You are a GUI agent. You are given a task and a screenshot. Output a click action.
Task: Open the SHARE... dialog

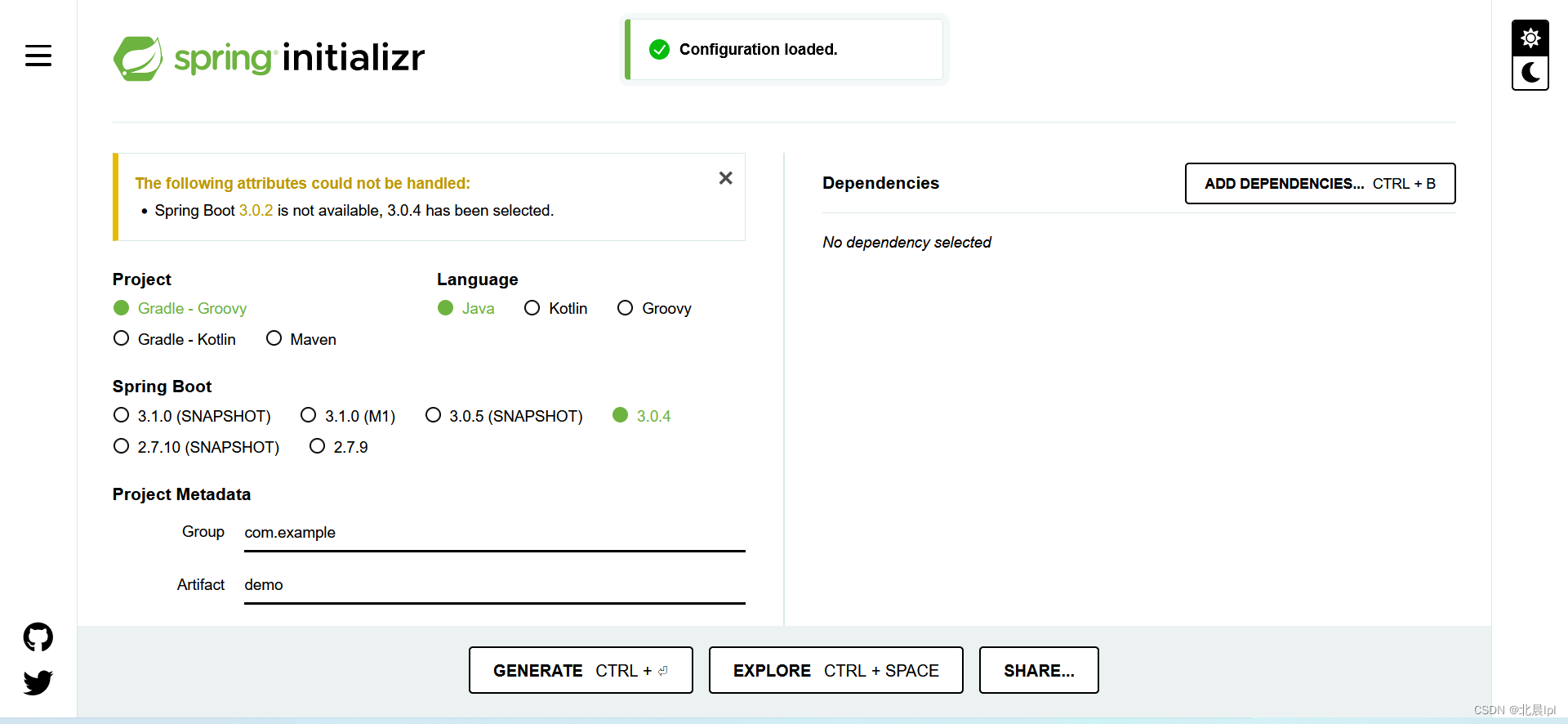pos(1039,670)
